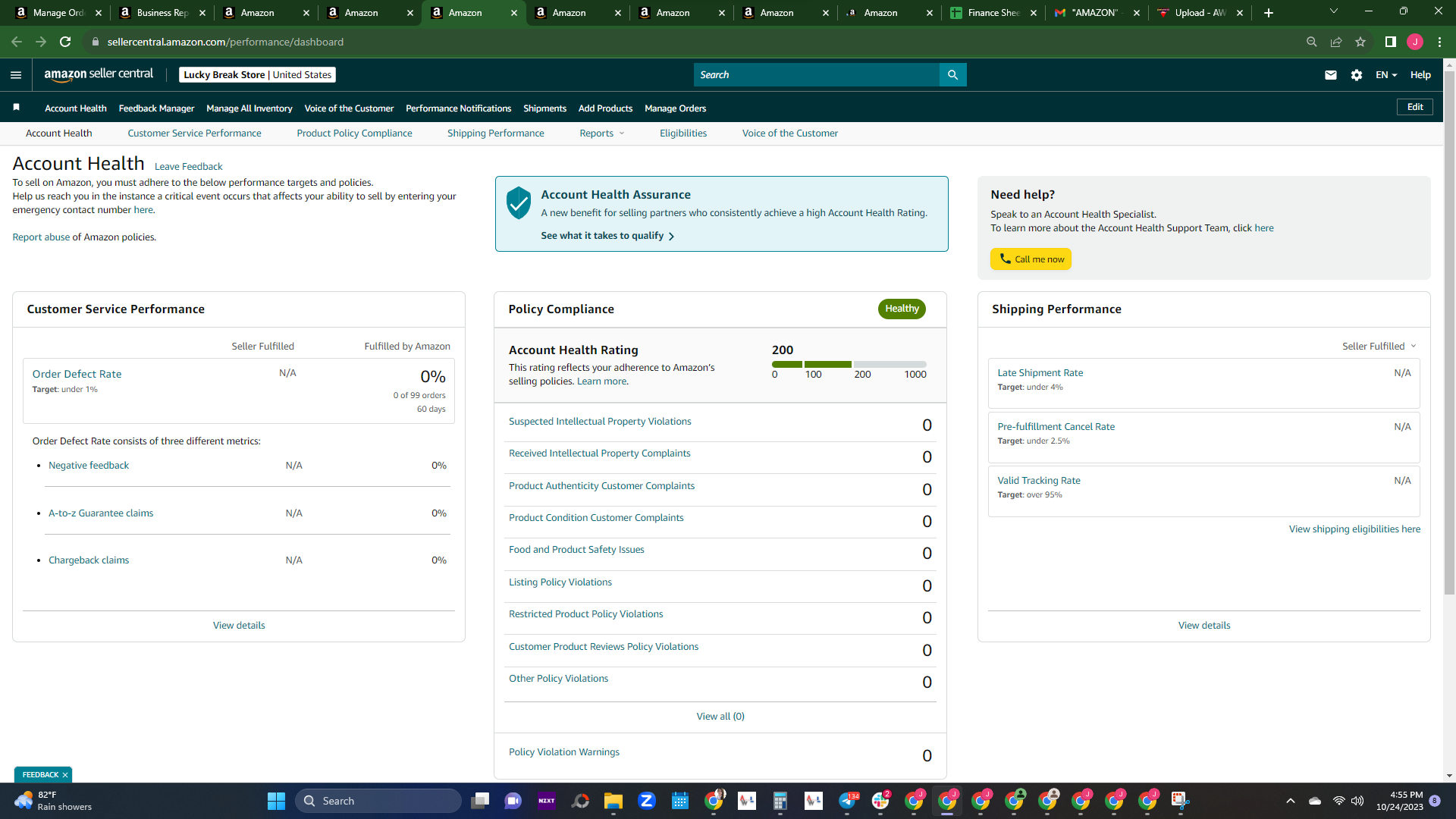Open the Shipping Performance sub-tab

[x=495, y=133]
